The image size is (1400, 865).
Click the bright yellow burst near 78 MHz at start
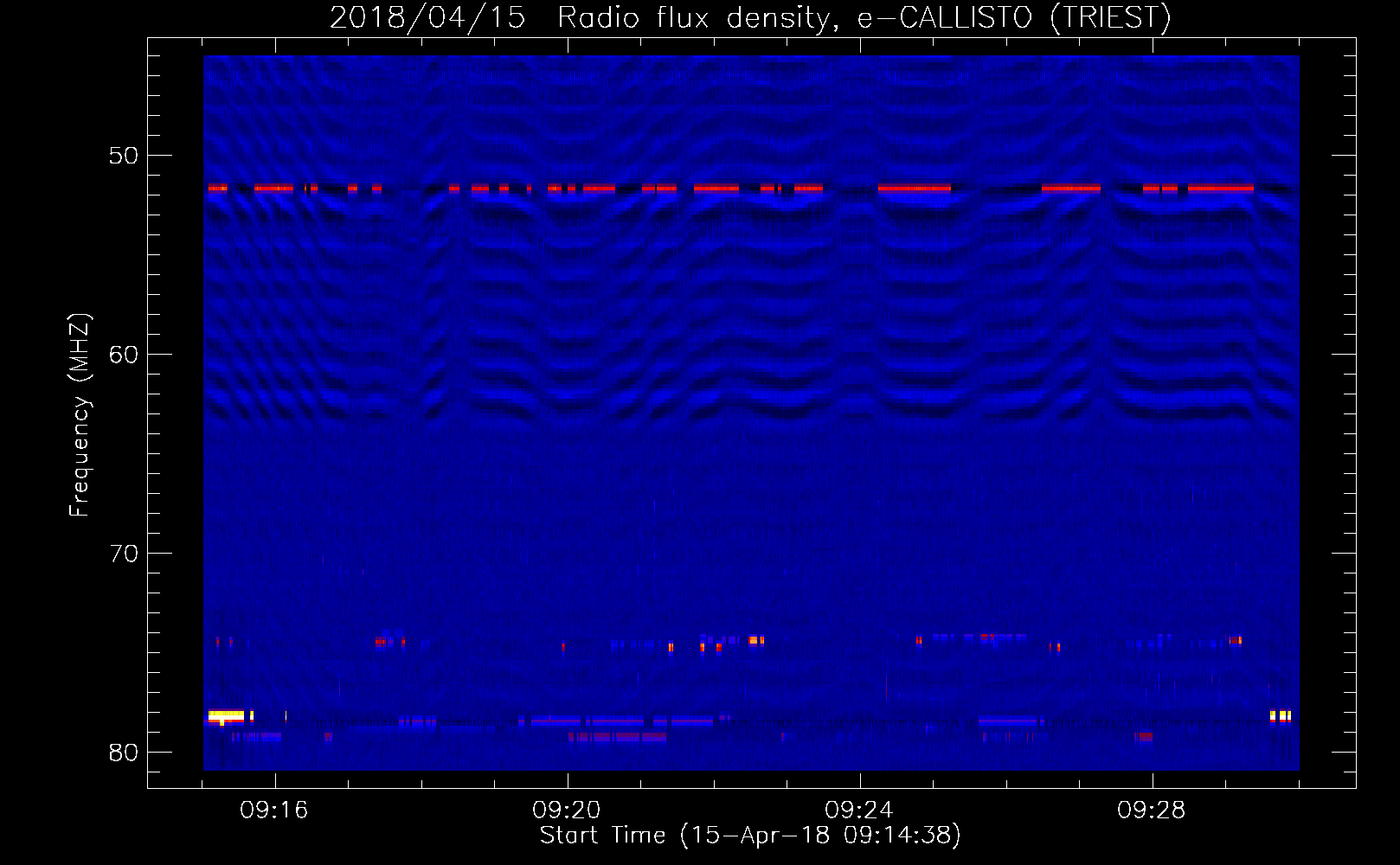227,716
